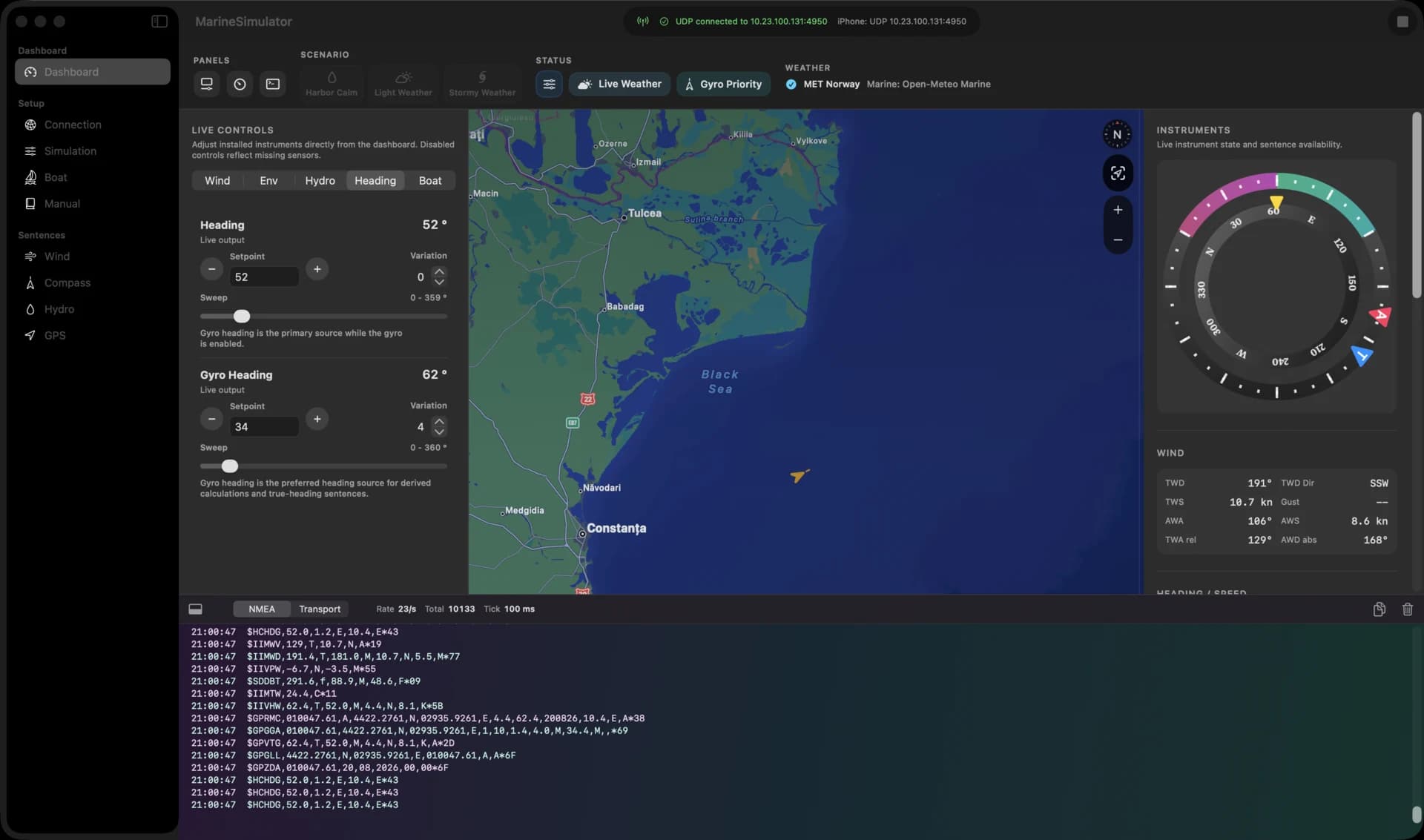Increase the Heading setpoint
Image resolution: width=1424 pixels, height=840 pixels.
pyautogui.click(x=317, y=269)
